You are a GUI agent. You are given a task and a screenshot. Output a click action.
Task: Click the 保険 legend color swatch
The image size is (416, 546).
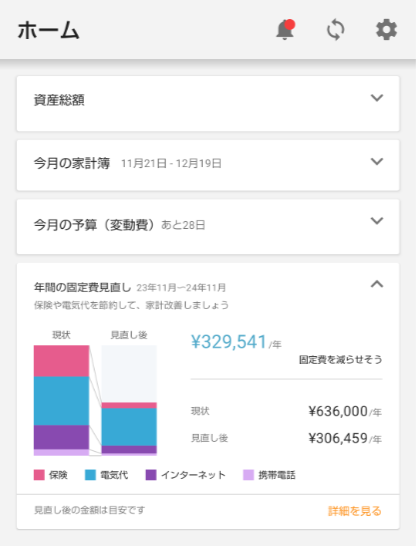(x=39, y=475)
